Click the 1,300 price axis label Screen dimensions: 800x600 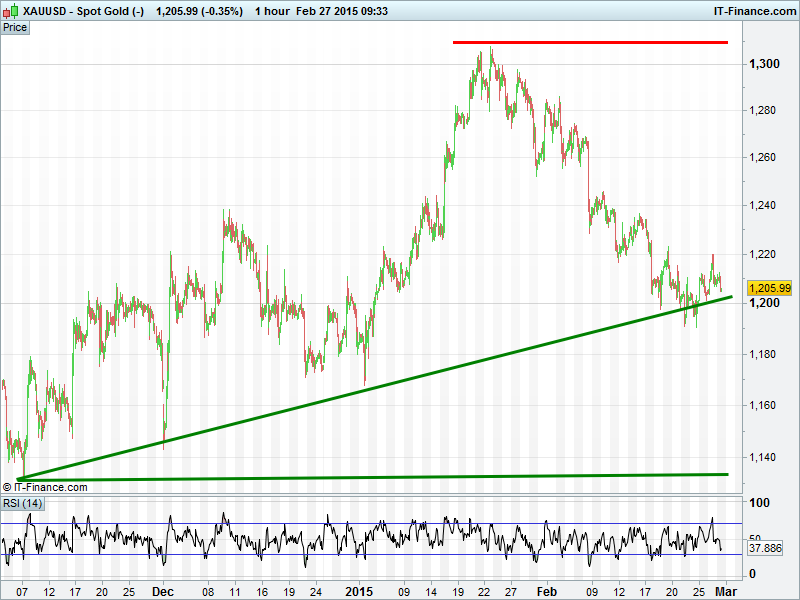point(764,64)
